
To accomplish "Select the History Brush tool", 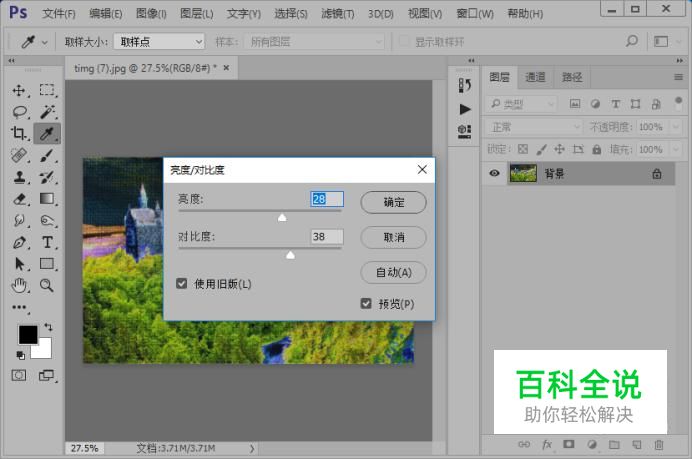I will point(47,177).
